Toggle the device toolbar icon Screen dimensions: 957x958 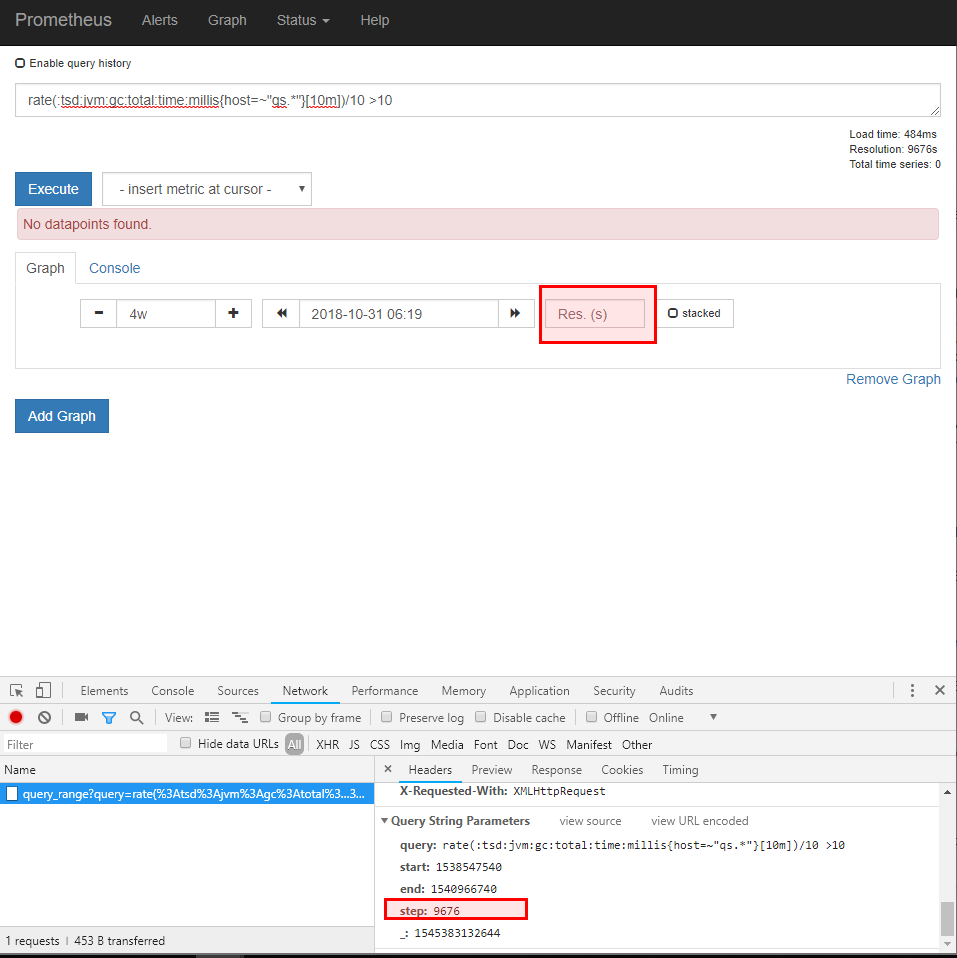coord(41,690)
